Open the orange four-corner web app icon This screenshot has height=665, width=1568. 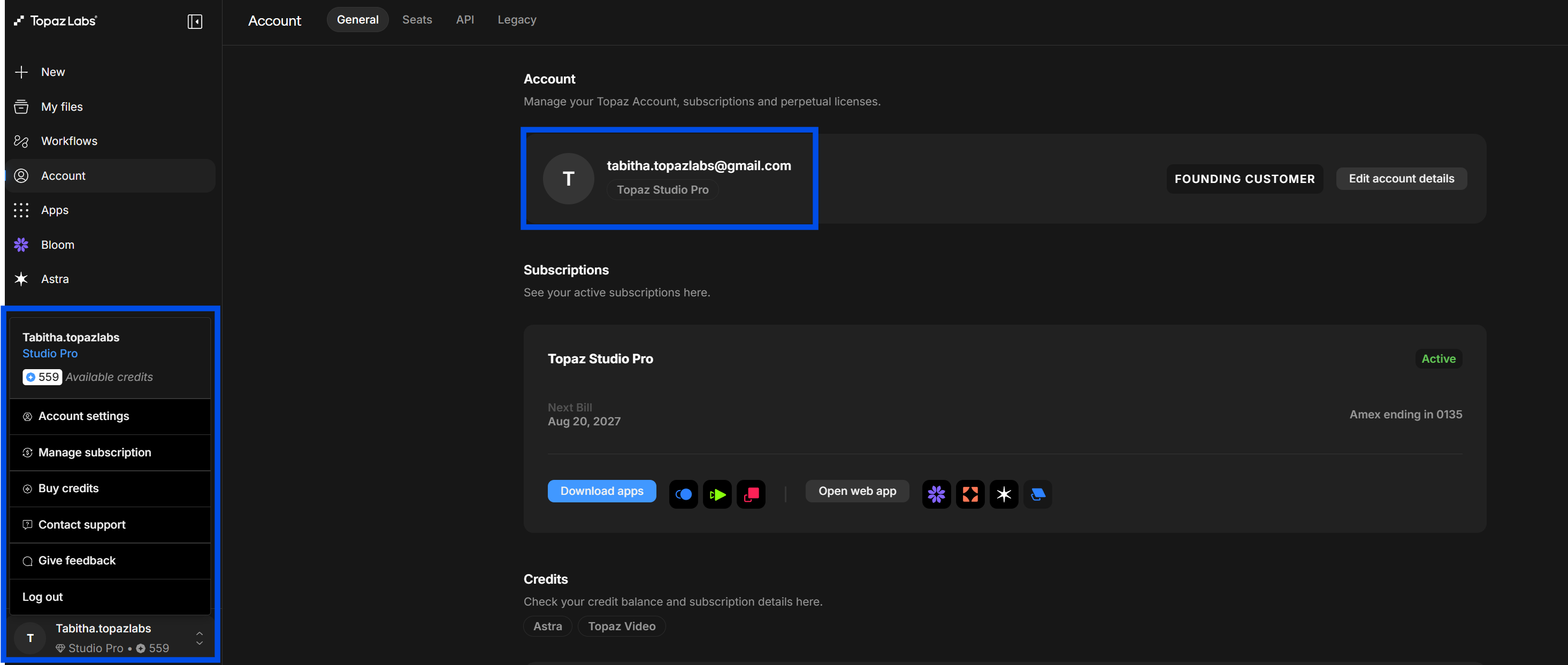coord(970,494)
